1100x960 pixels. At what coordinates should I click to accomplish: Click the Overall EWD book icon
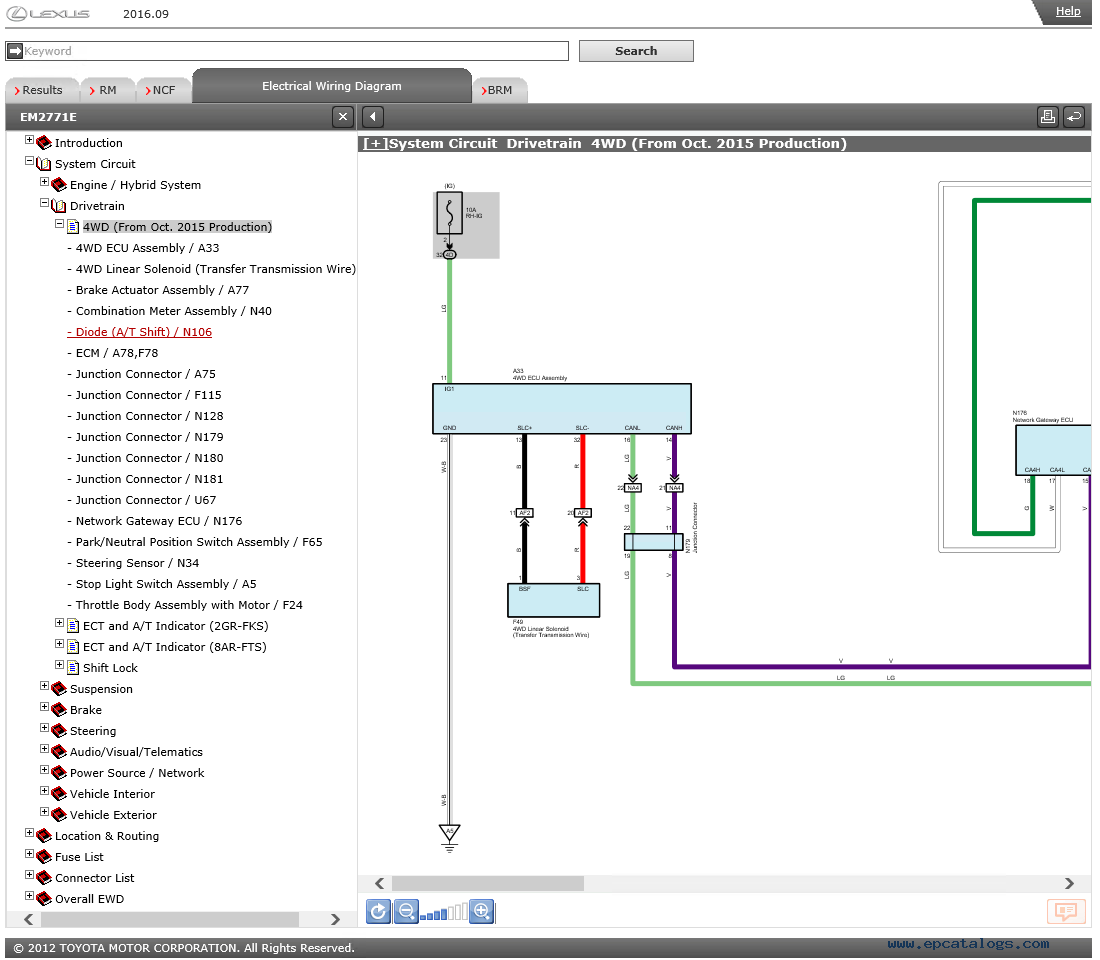[43, 900]
